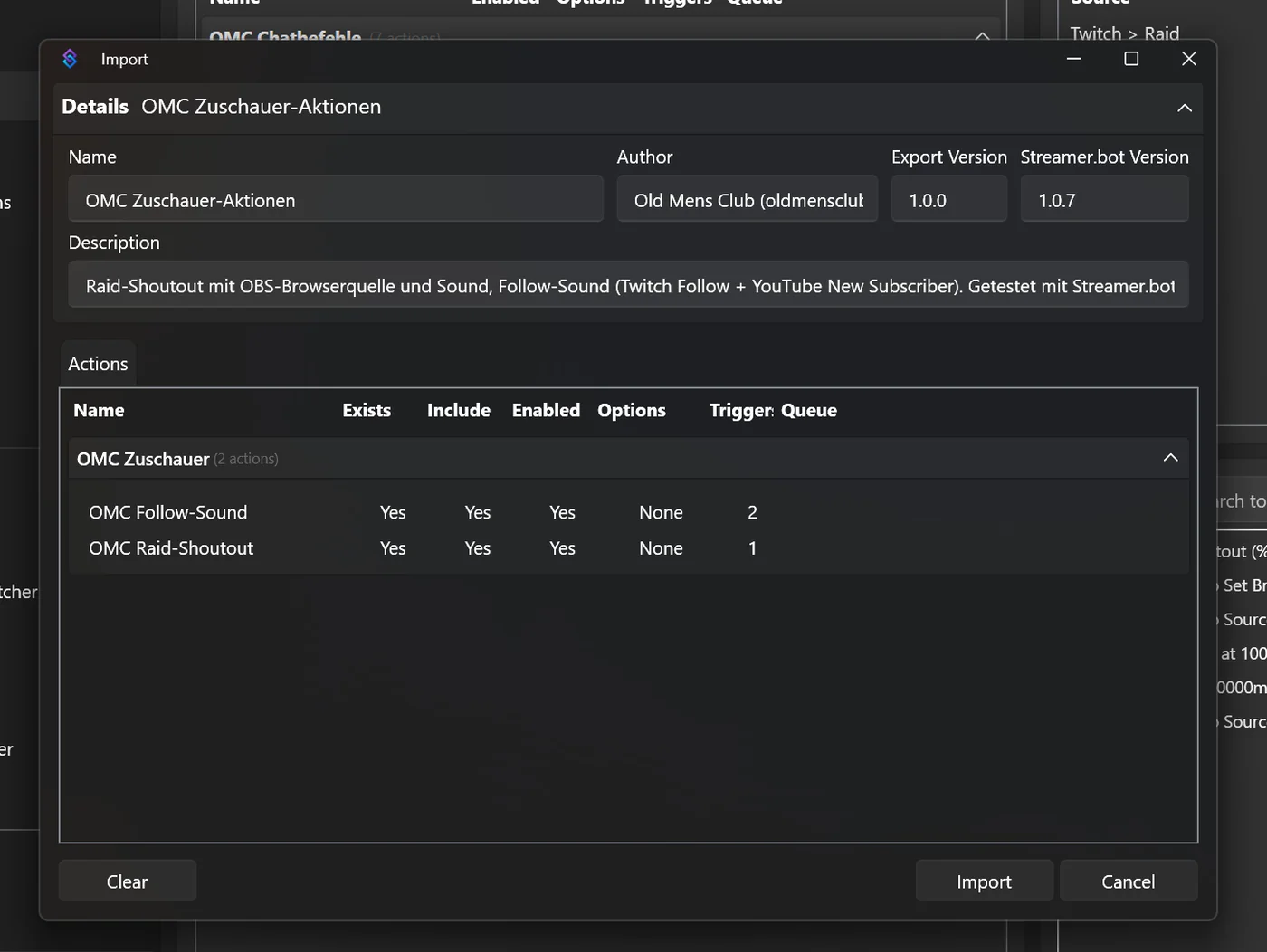This screenshot has width=1267, height=952.
Task: Collapse the Details section chevron
Action: (1184, 108)
